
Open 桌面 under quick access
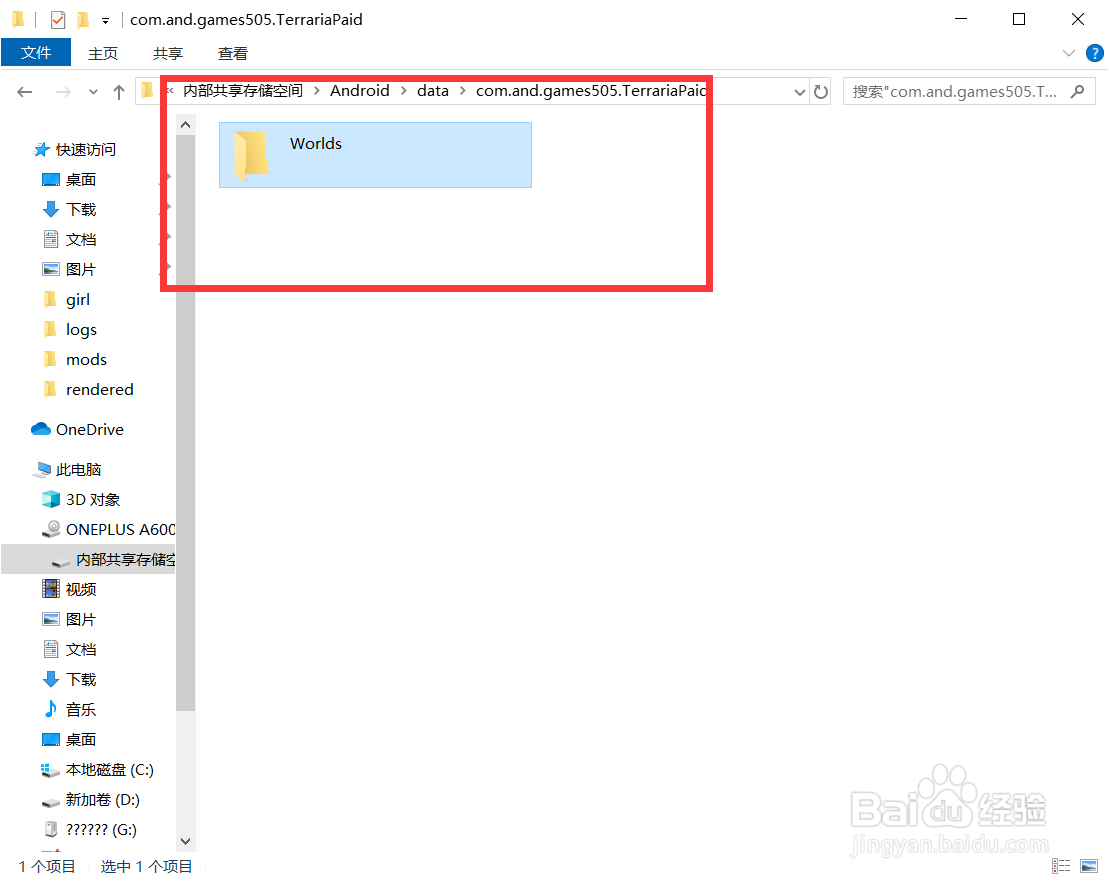click(69, 180)
